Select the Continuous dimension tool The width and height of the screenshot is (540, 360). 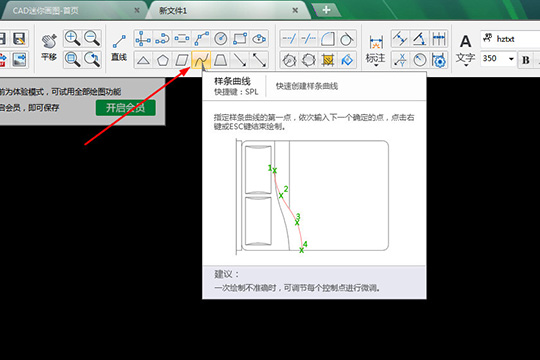click(x=439, y=39)
